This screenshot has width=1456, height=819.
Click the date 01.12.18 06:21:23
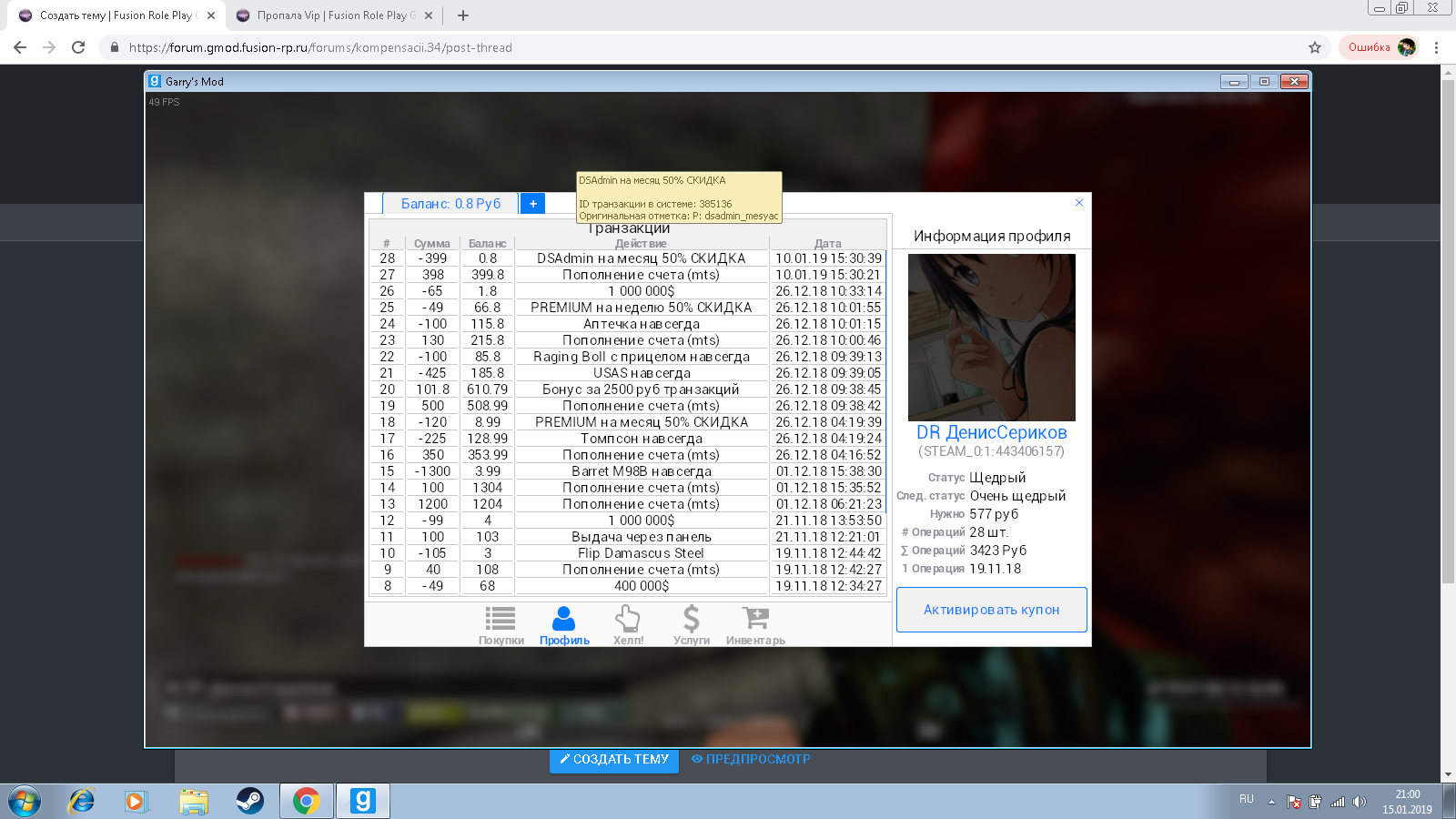coord(828,504)
